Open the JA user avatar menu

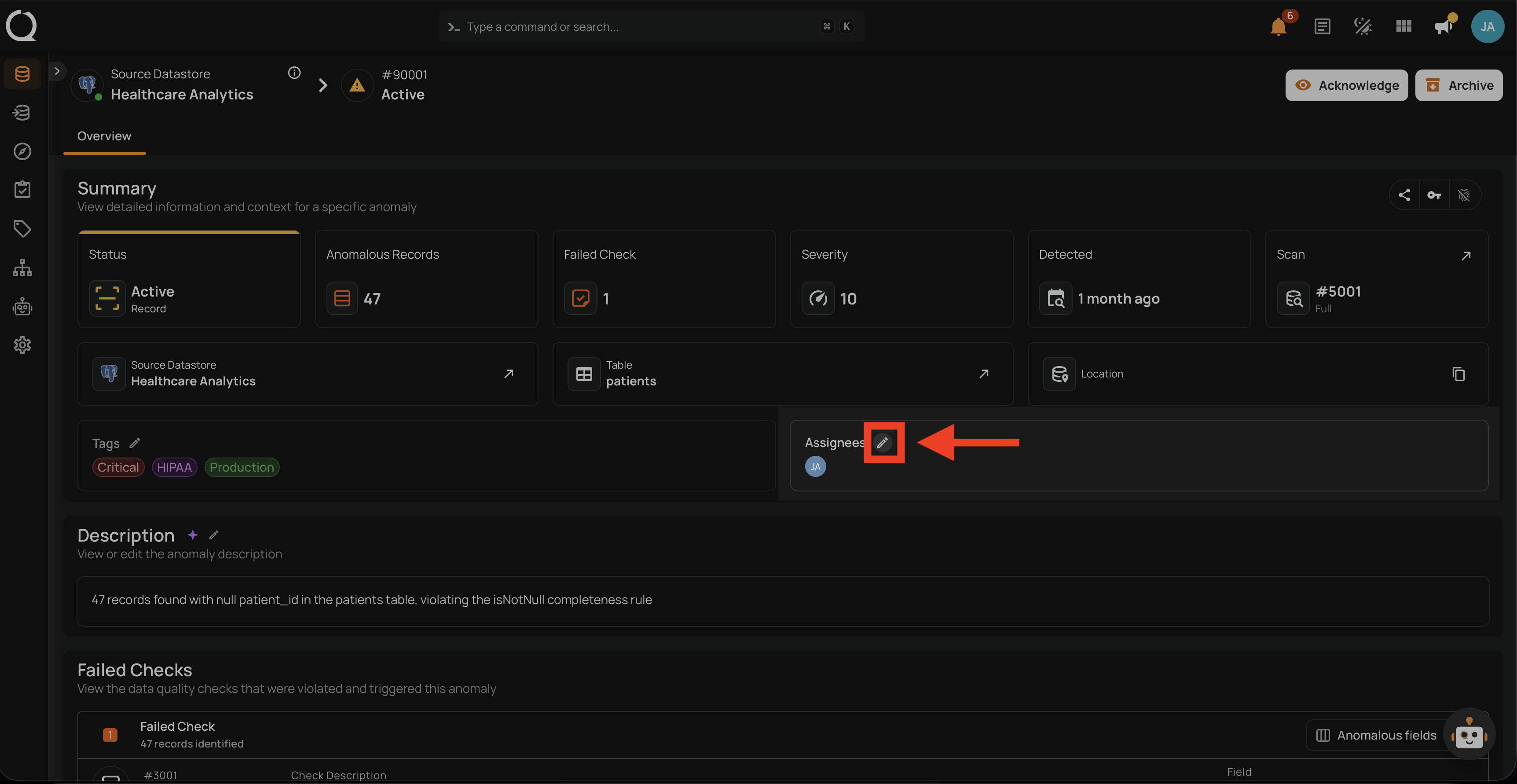pyautogui.click(x=1487, y=26)
